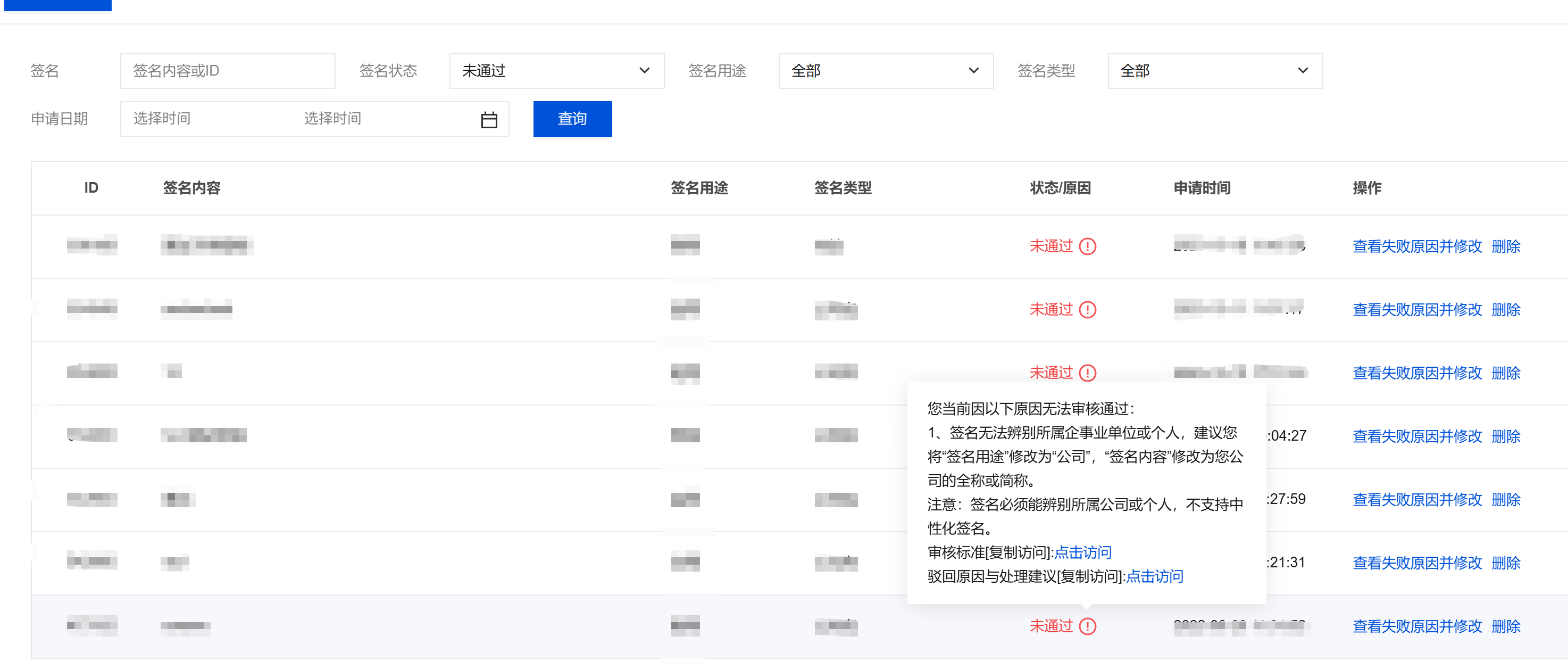Click the start date 选择时间 field
This screenshot has width=1568, height=669.
(162, 118)
